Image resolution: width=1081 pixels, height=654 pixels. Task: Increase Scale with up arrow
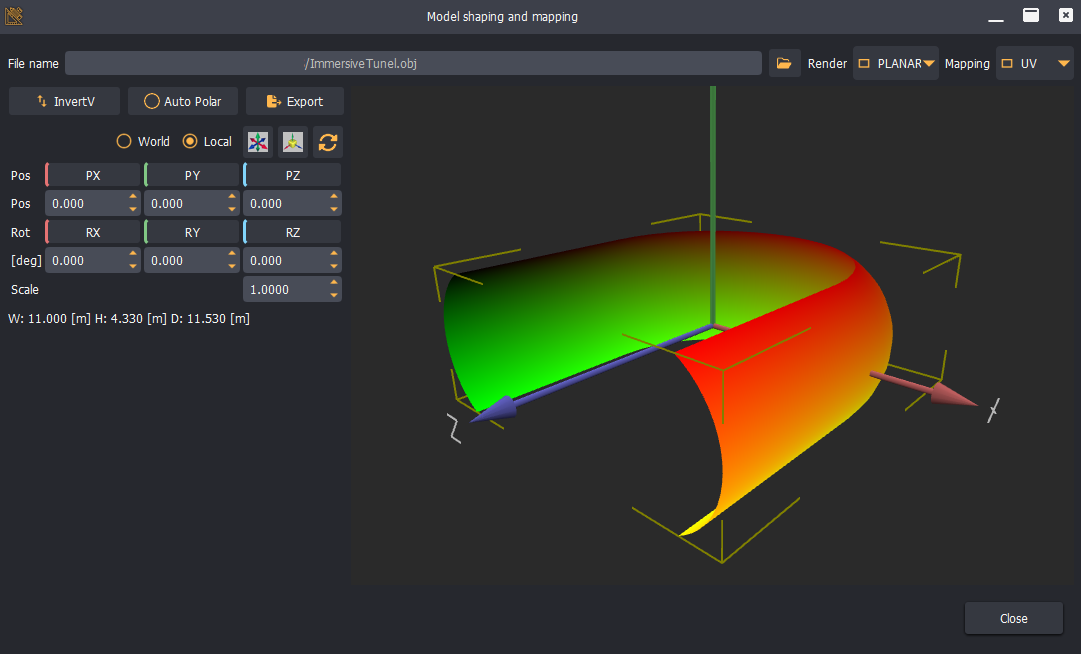[x=334, y=283]
